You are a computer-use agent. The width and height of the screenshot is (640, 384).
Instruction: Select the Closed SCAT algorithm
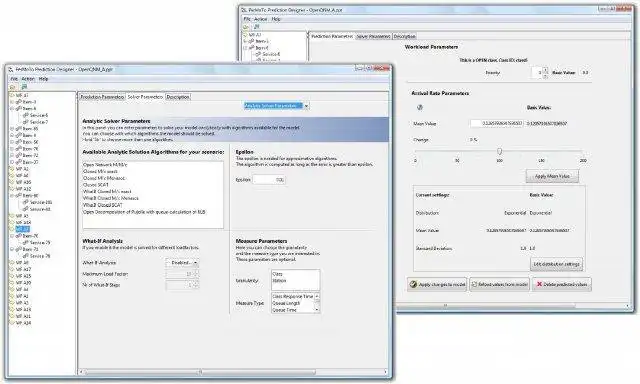[96, 185]
